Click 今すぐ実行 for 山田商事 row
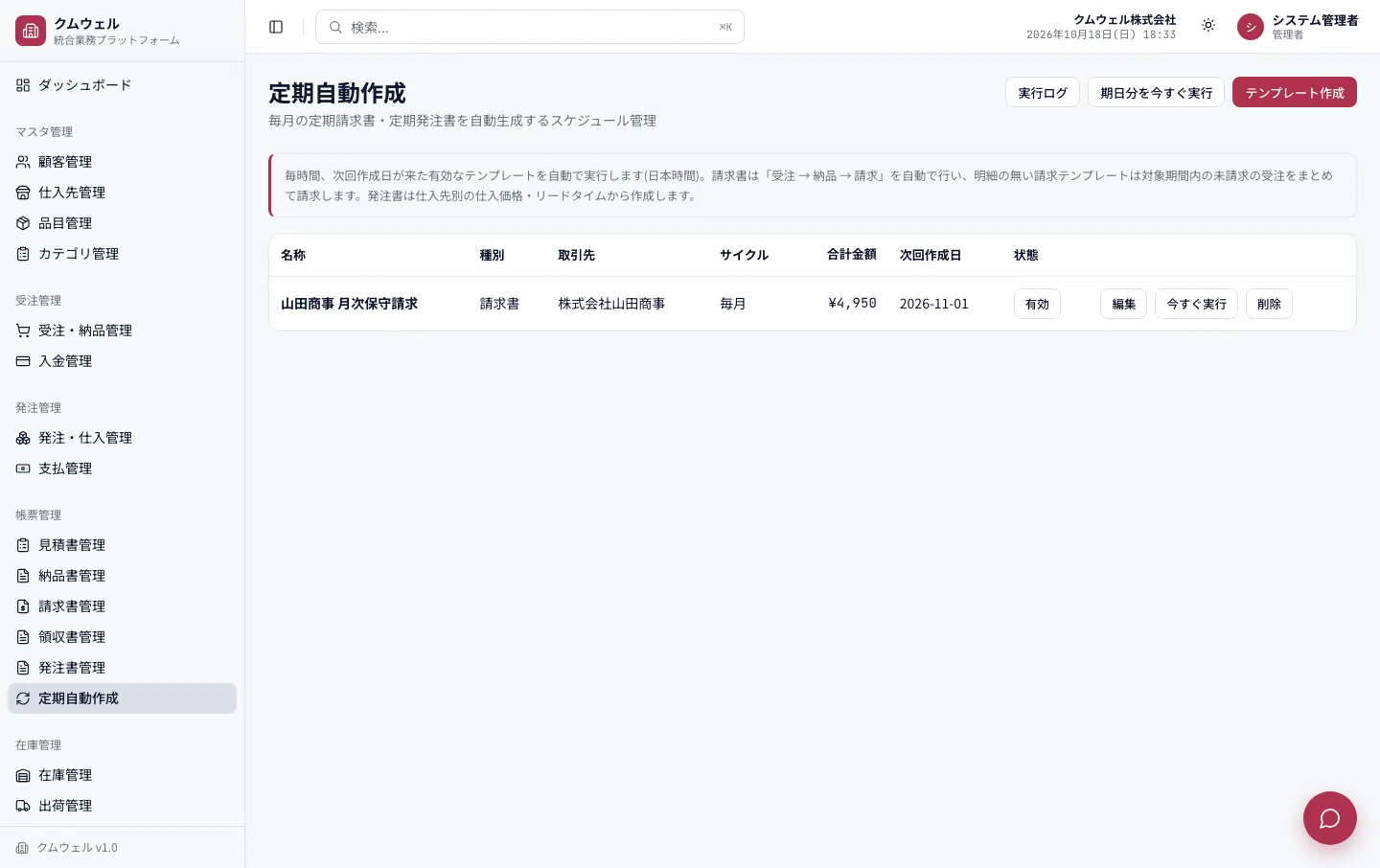Viewport: 1380px width, 868px height. click(1196, 304)
